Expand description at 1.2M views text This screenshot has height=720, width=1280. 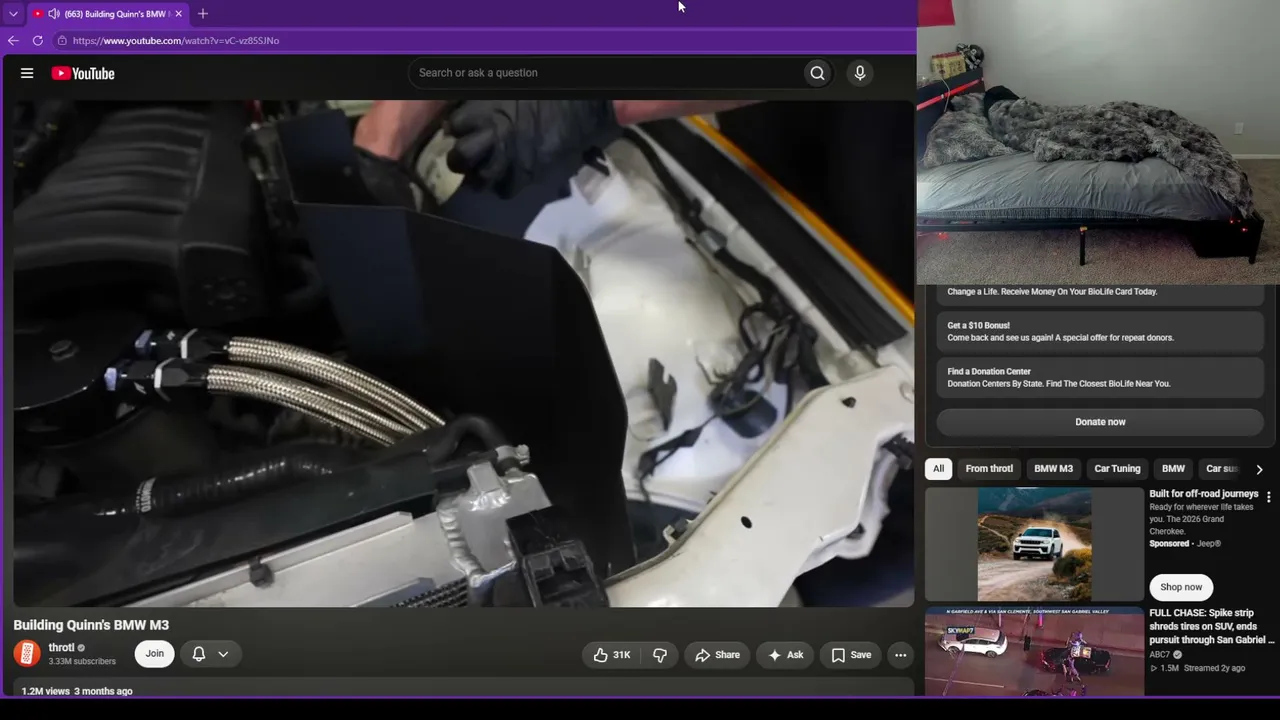click(x=77, y=691)
